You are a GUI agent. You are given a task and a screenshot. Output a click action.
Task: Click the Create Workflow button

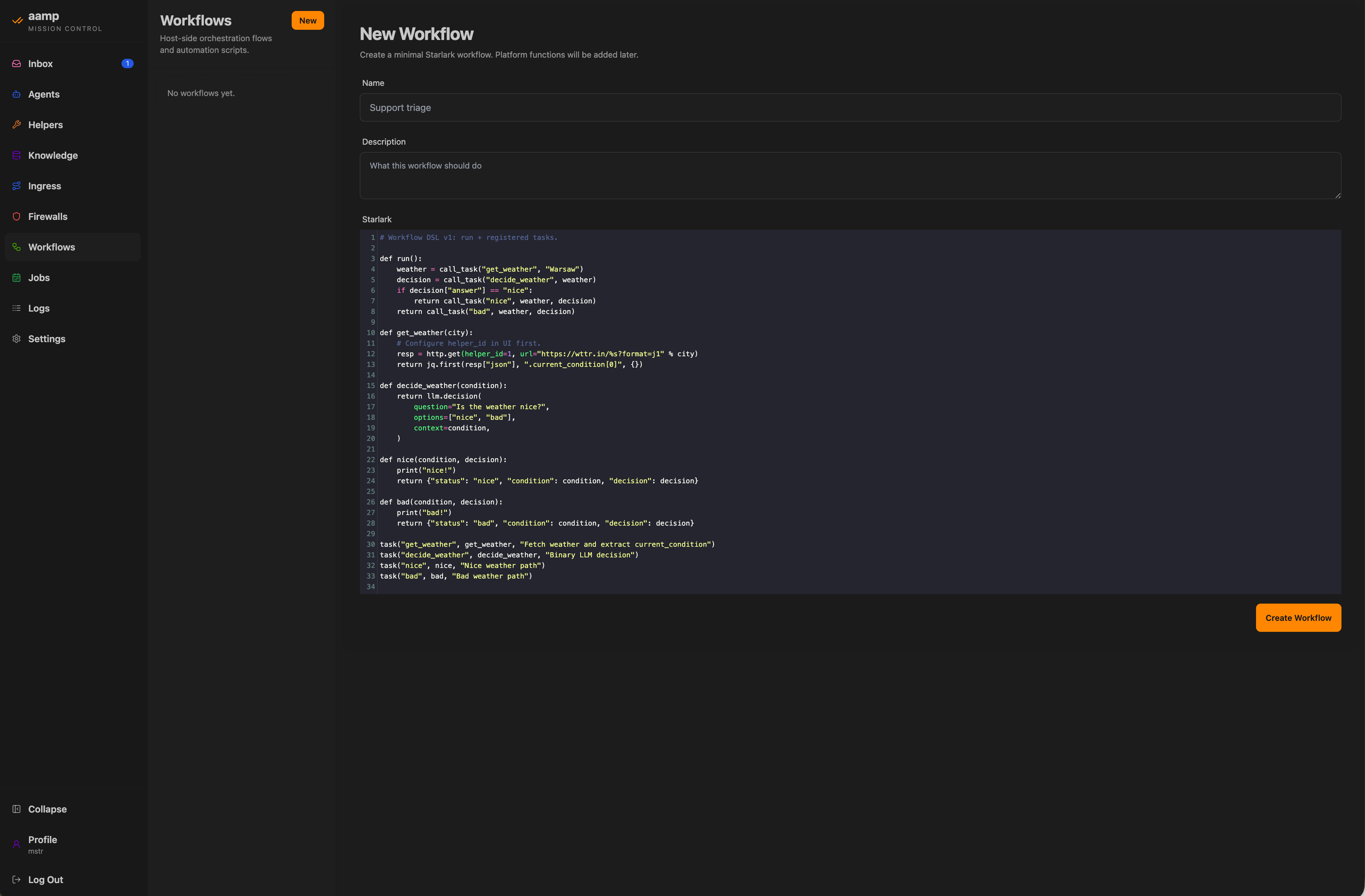[x=1298, y=618]
